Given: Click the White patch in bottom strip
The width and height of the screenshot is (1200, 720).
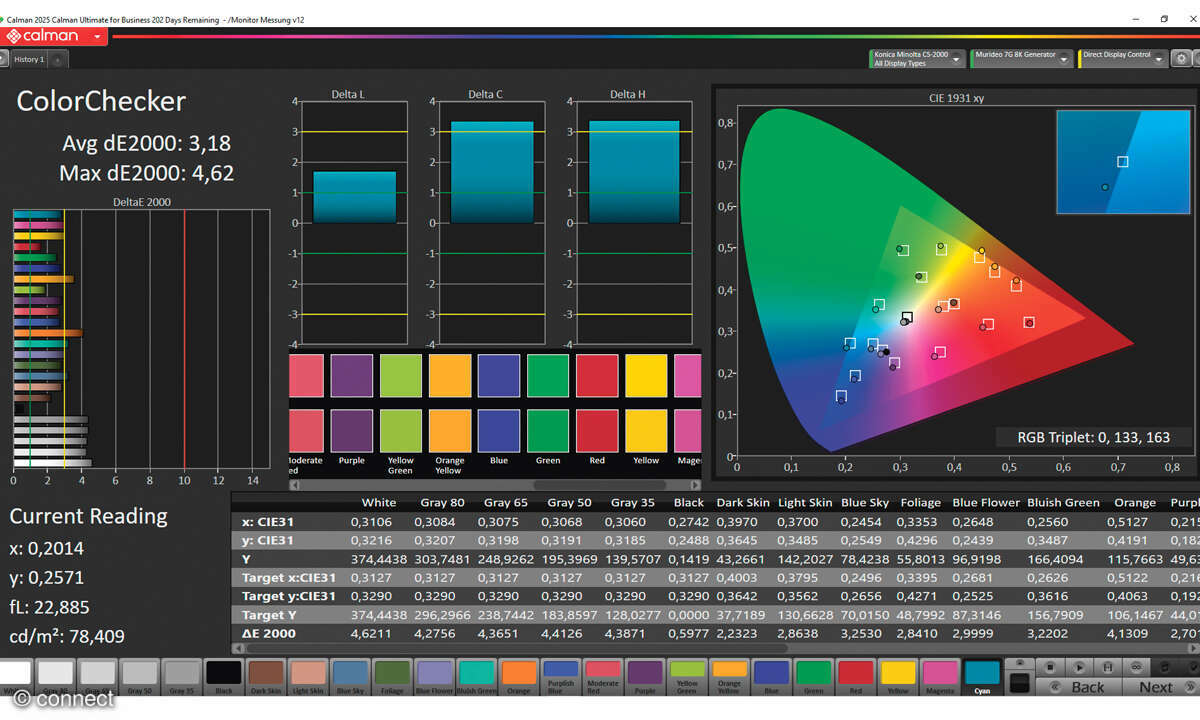Looking at the screenshot, I should [x=15, y=675].
